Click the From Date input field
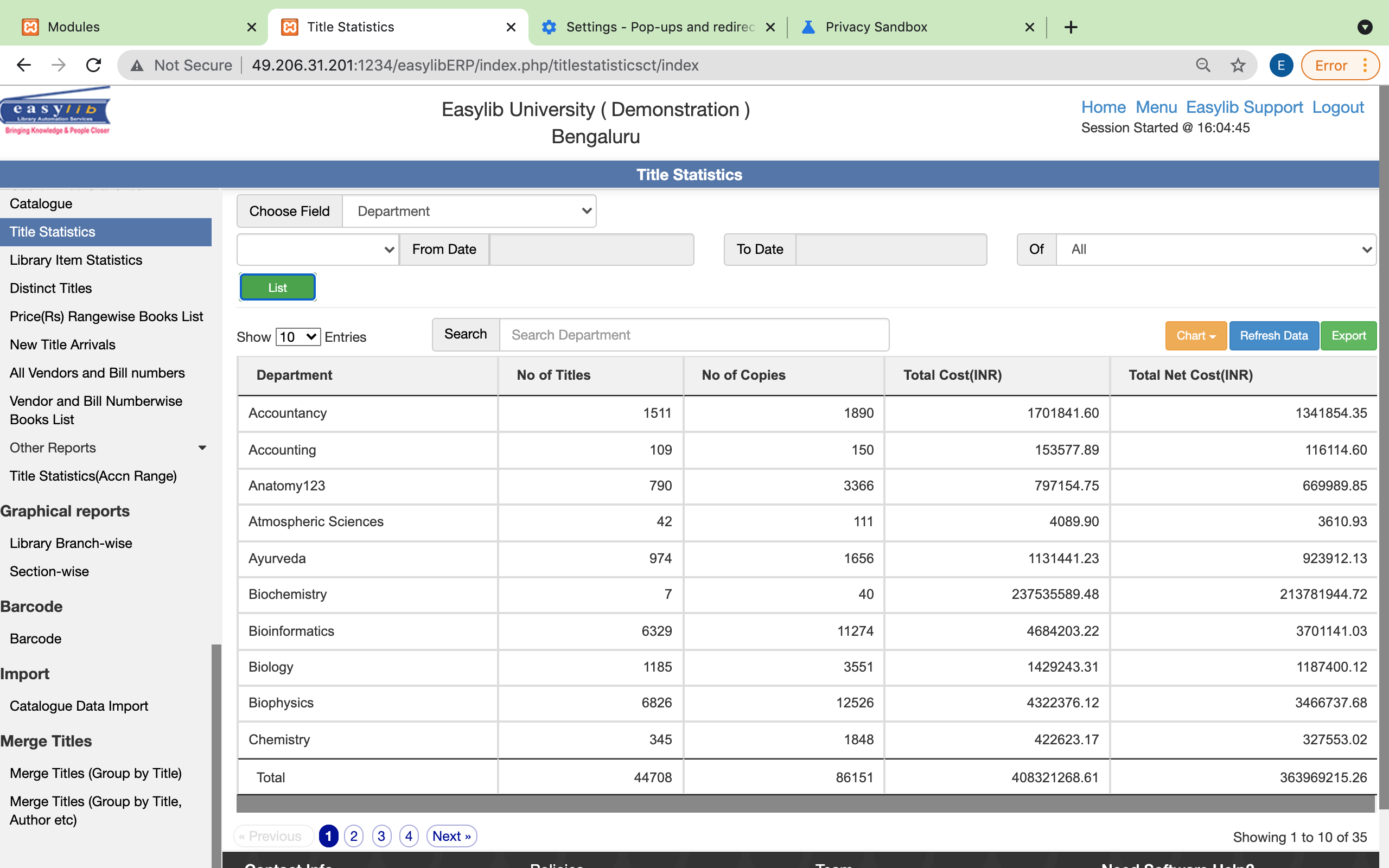 (591, 248)
